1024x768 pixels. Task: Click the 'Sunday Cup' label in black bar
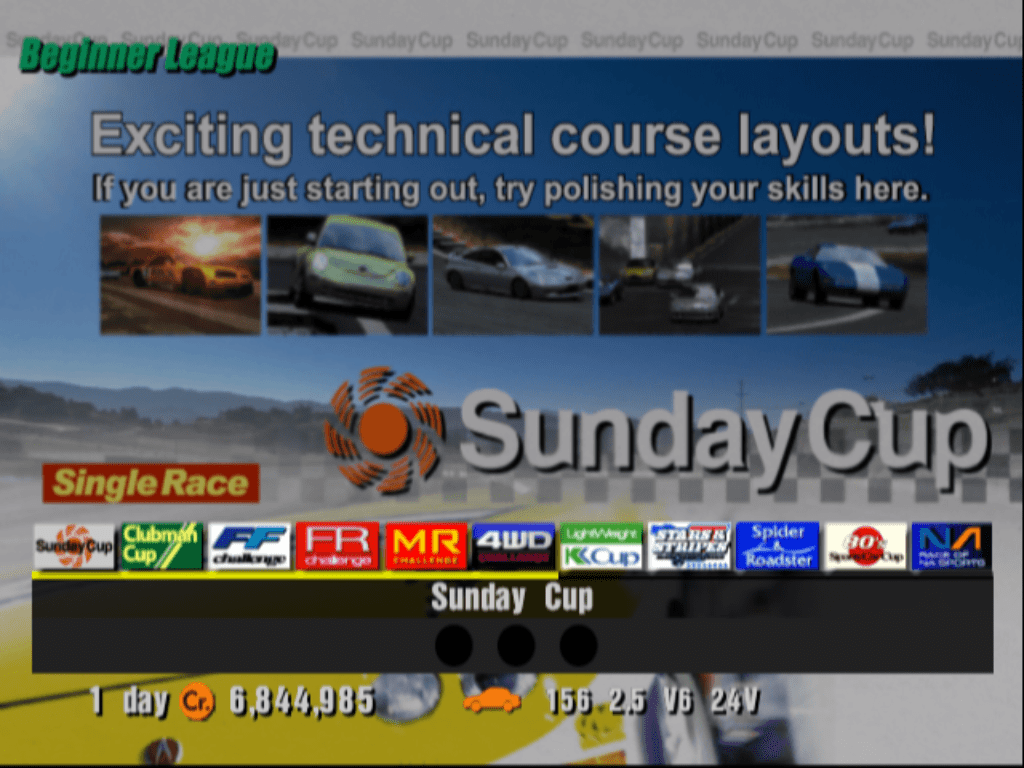point(512,597)
